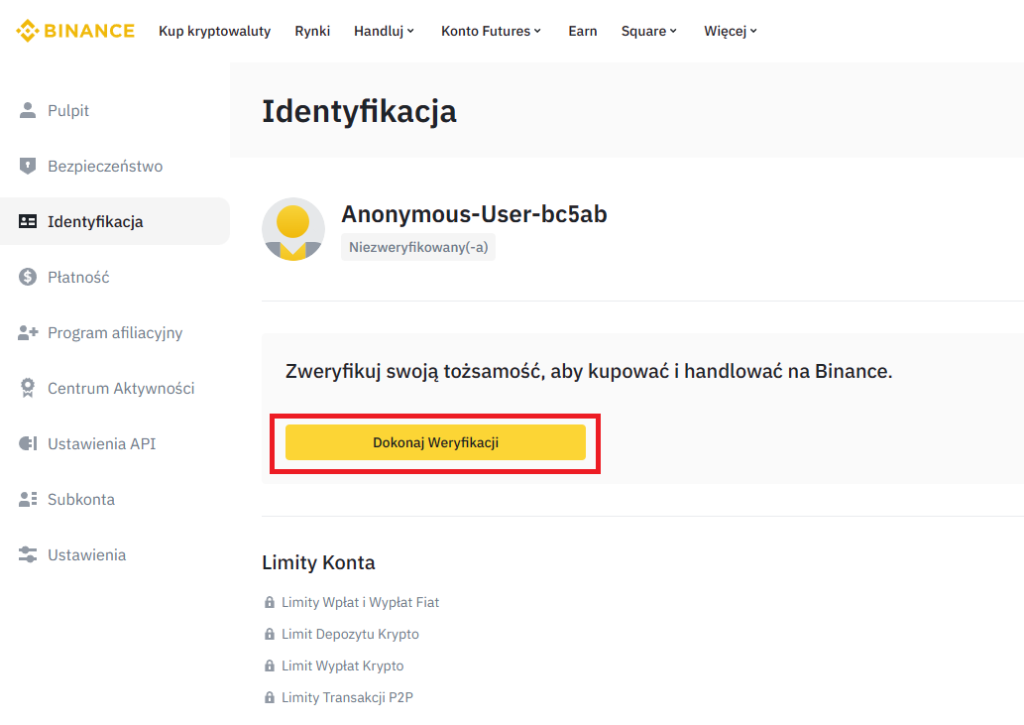Click the Subkonta users icon
The image size is (1024, 725).
27,499
